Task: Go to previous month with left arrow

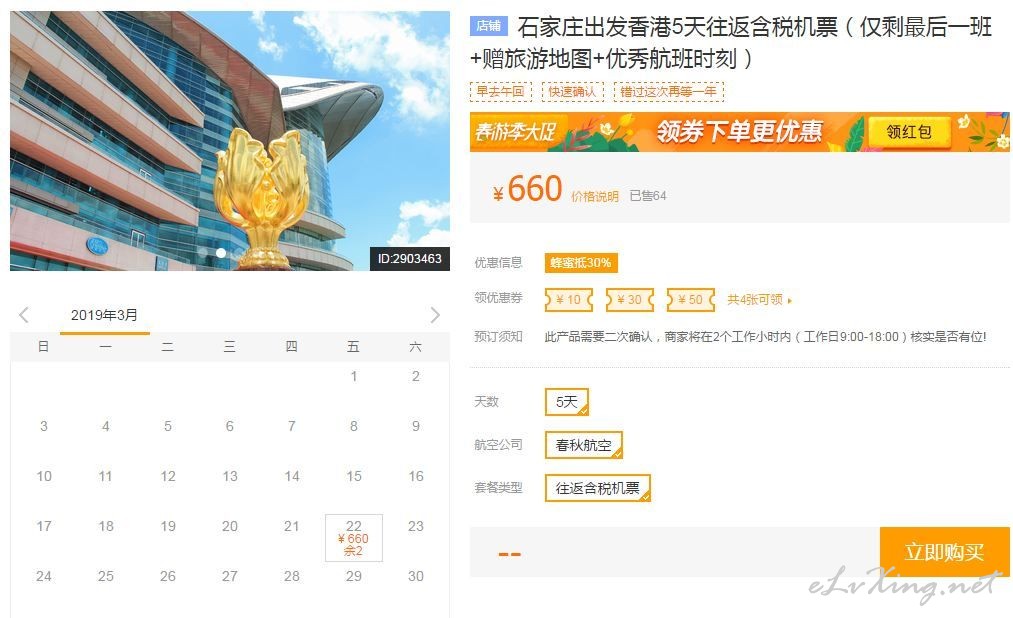Action: coord(24,315)
